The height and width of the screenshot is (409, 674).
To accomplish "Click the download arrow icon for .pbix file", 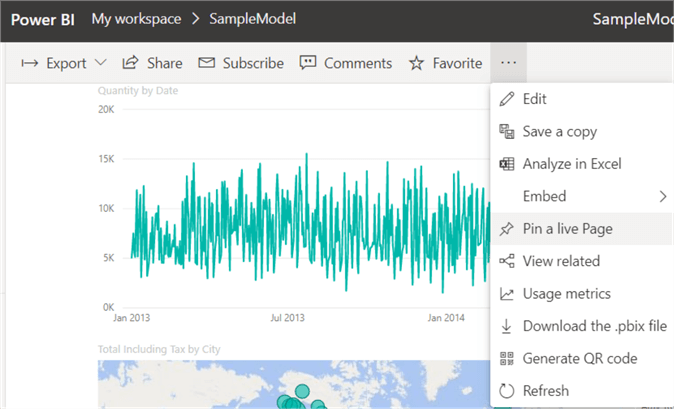I will point(506,326).
